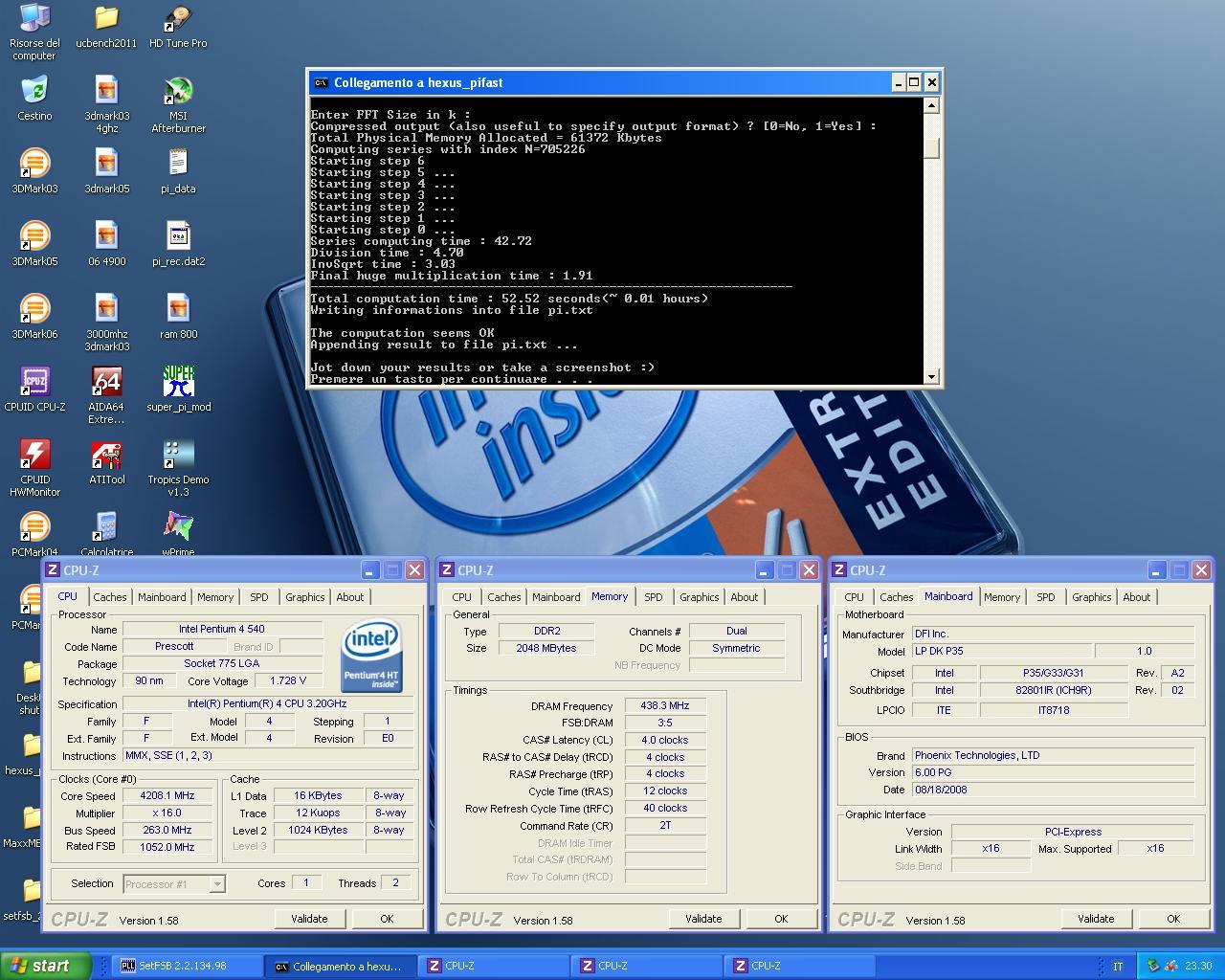
Task: Click Validate in right CPU-Z window
Action: [x=1096, y=919]
